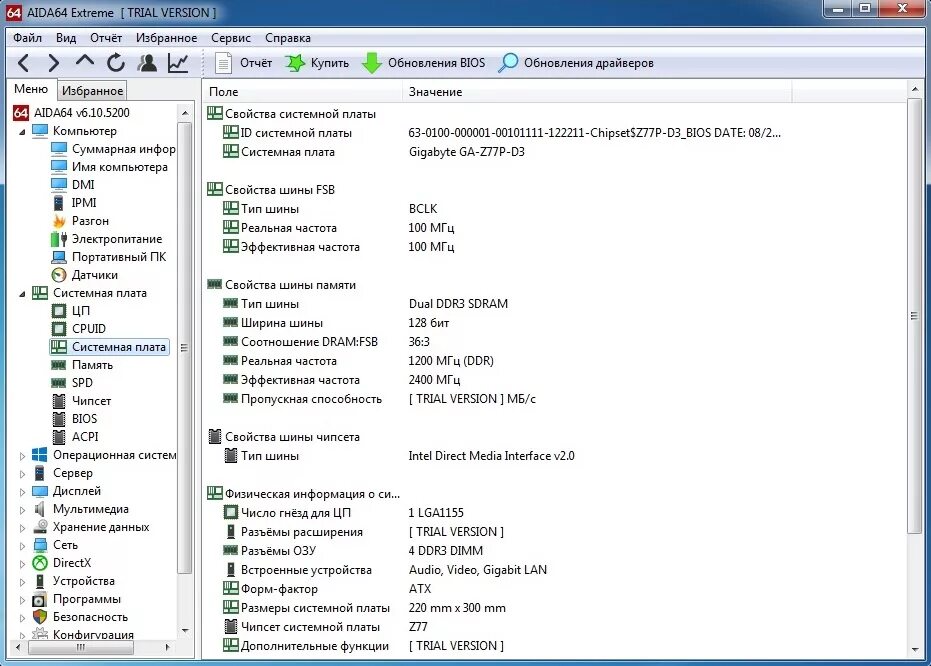Click the Чипсет chip icon

pos(59,401)
